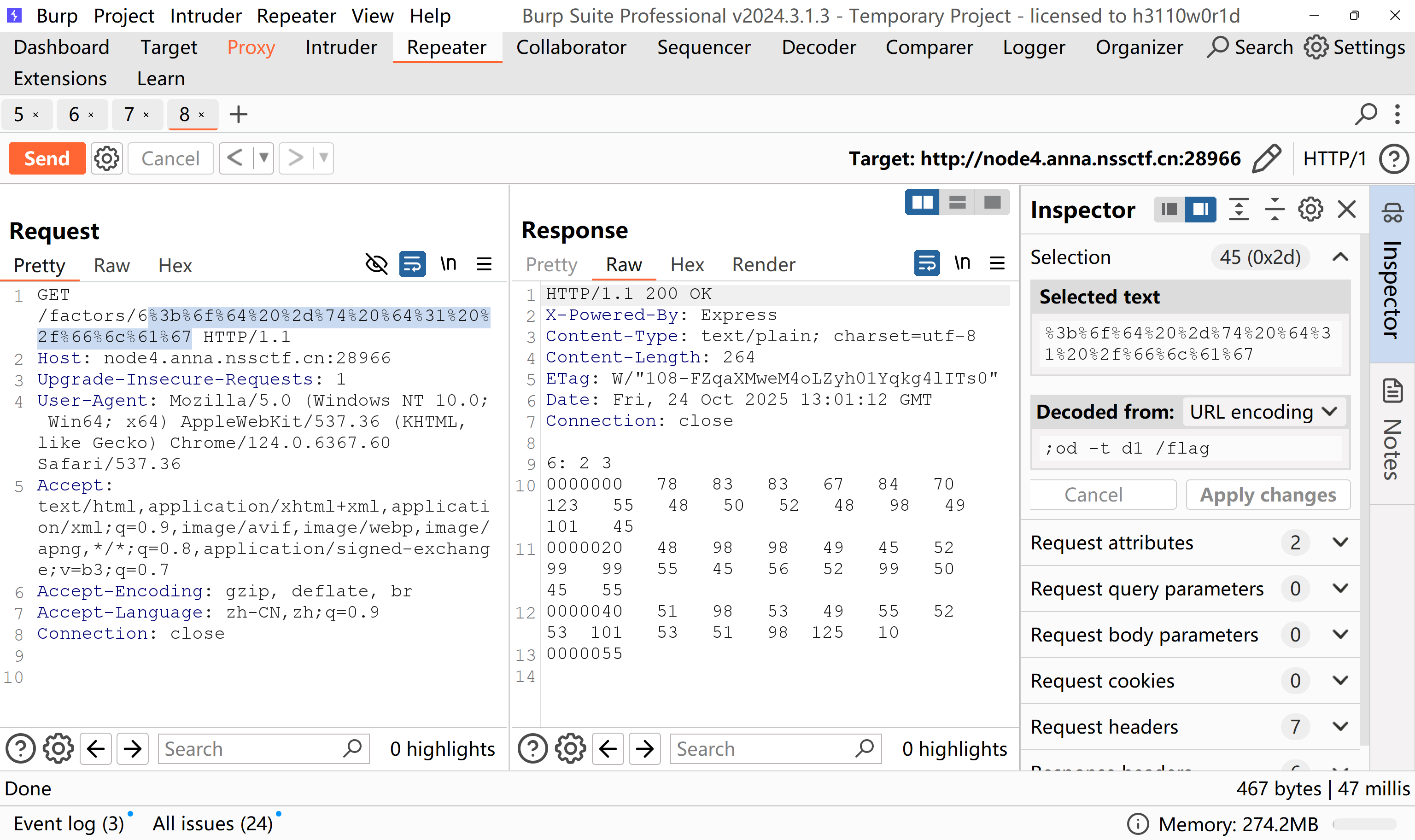Switch to side-by-side layout icon

(x=922, y=202)
